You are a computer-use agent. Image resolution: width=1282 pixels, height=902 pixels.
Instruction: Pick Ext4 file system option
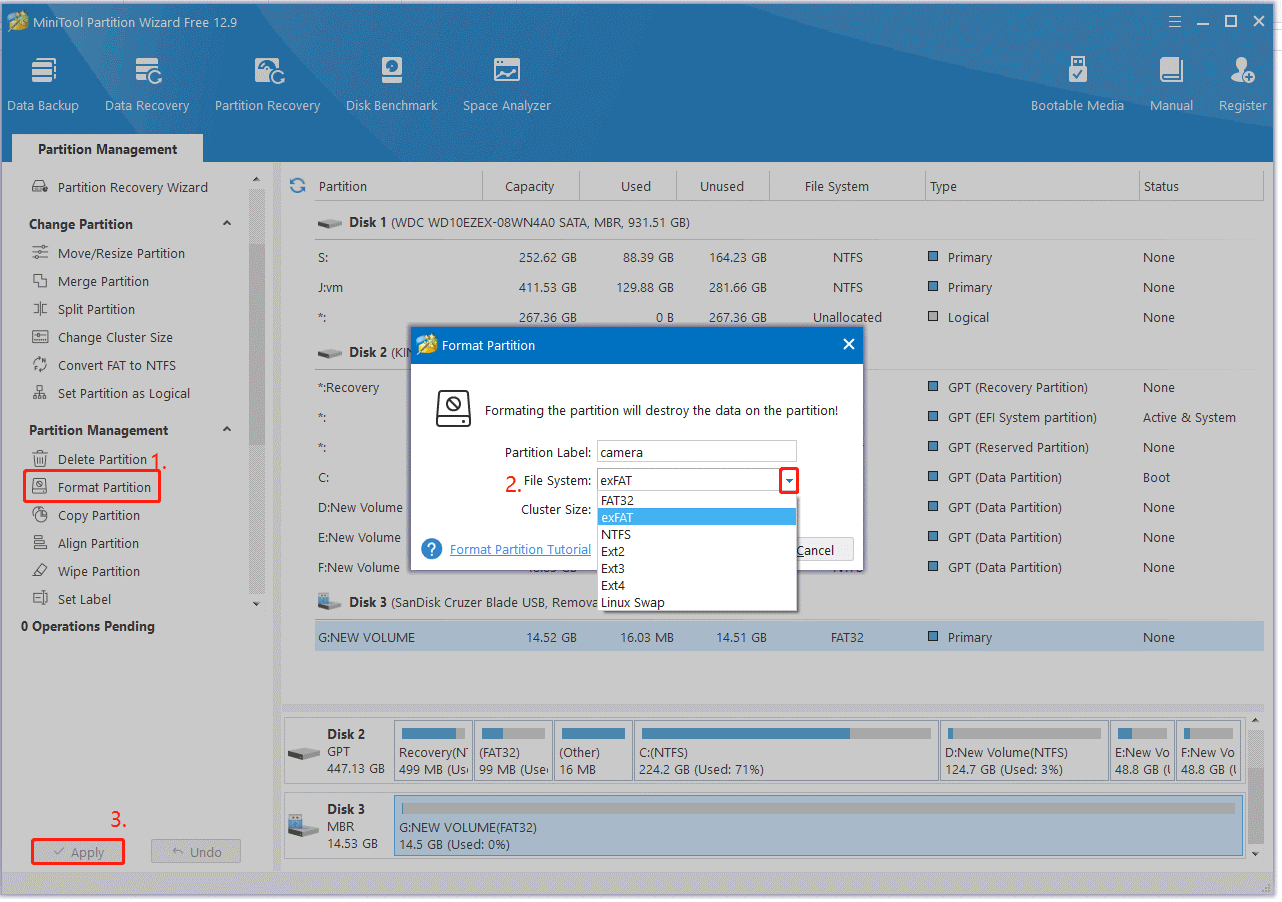(x=697, y=586)
